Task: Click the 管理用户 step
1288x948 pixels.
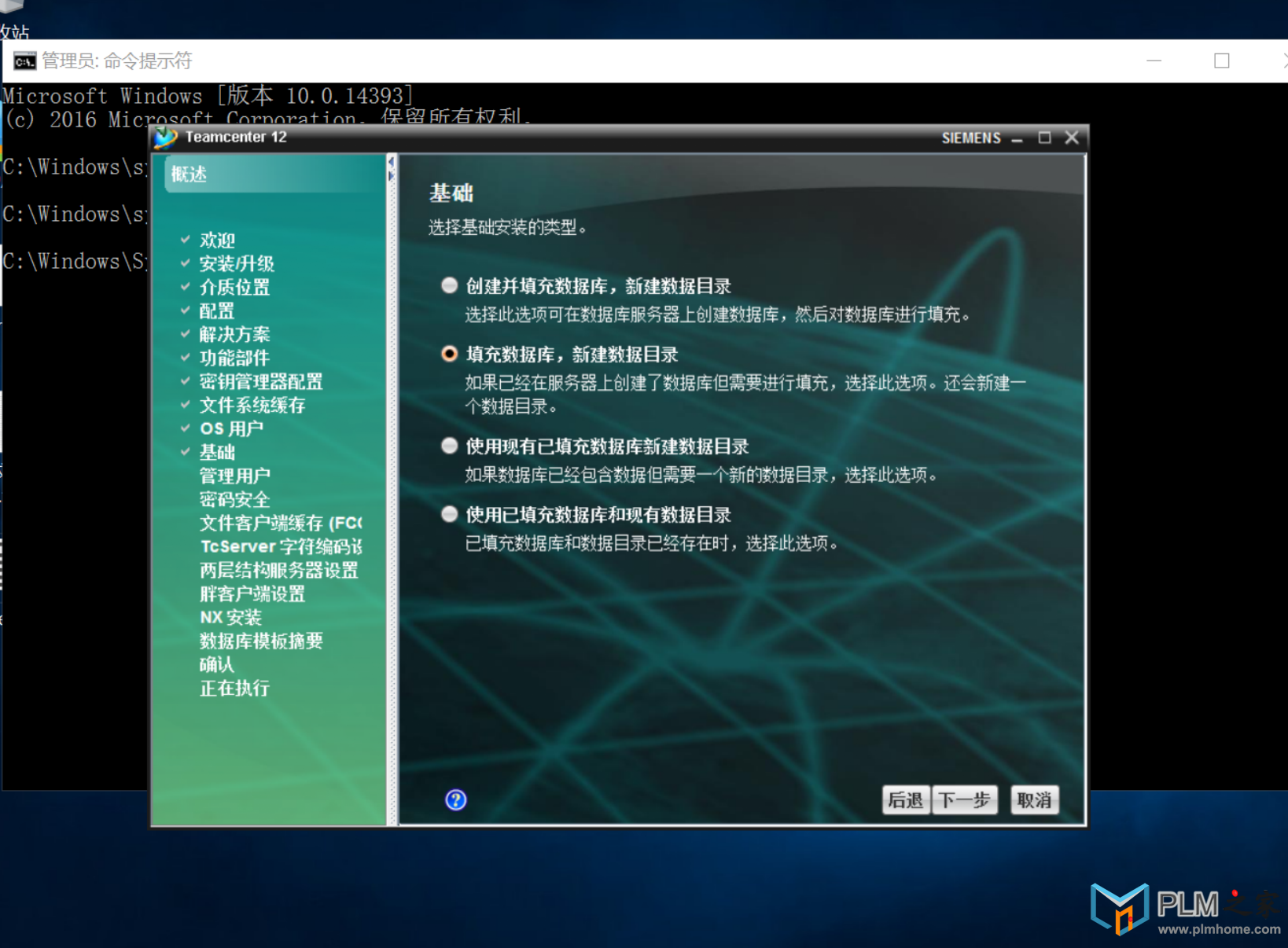Action: [234, 476]
